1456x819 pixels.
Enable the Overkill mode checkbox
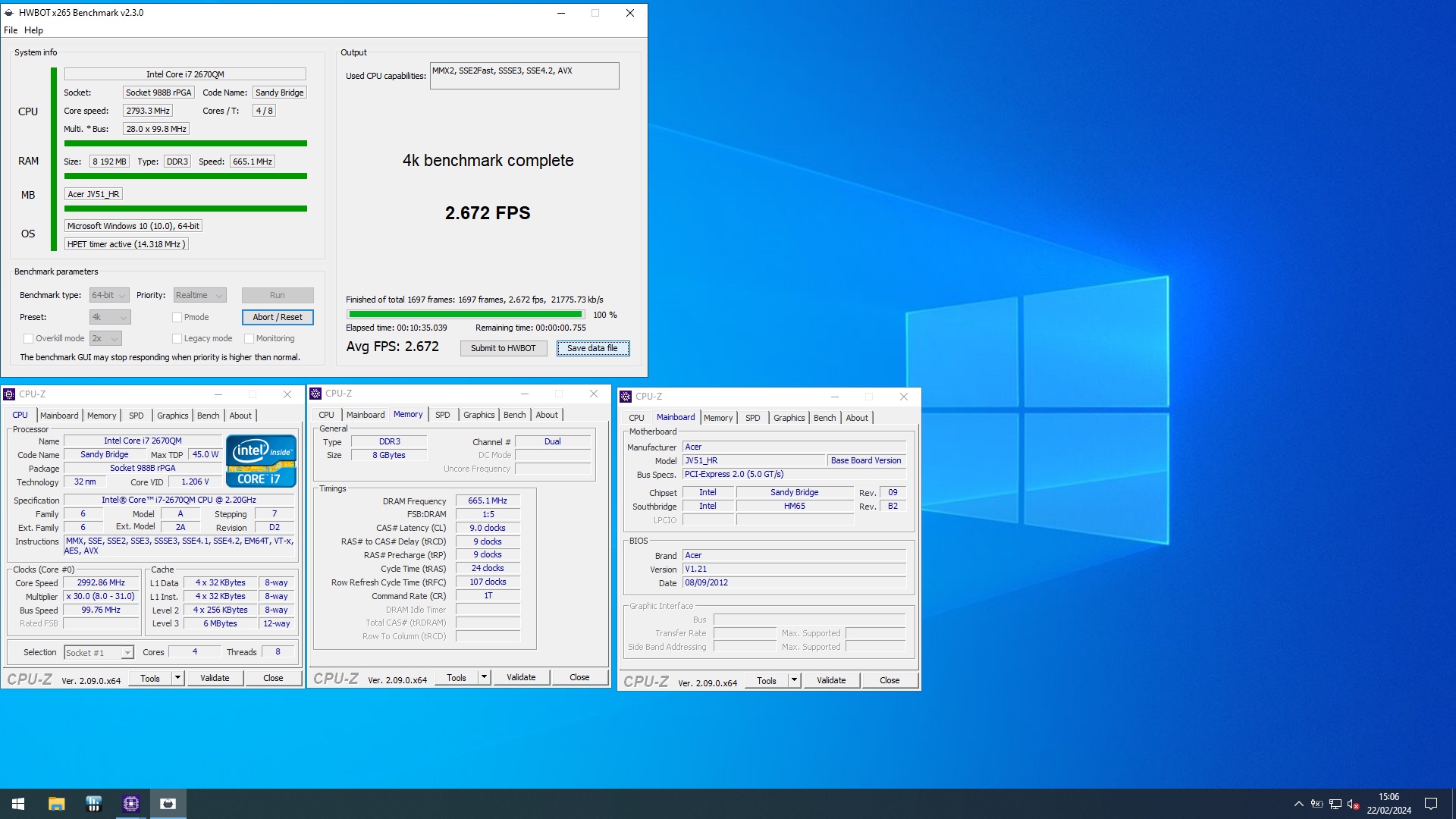coord(28,339)
